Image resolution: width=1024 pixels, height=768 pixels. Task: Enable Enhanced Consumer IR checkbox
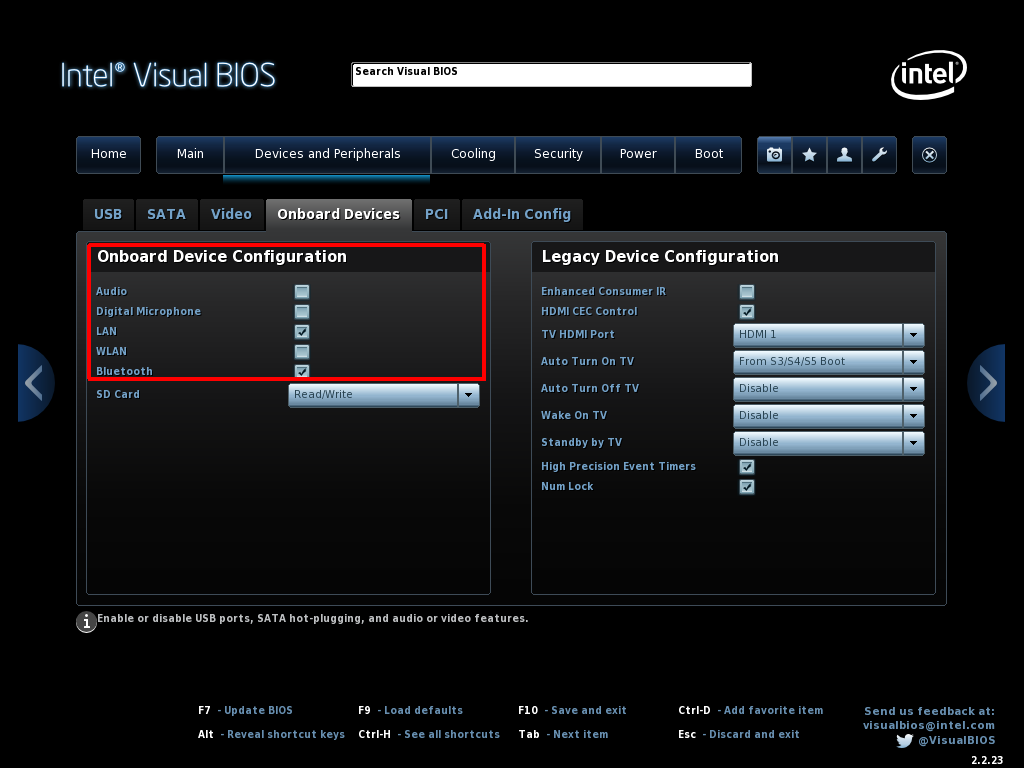tap(747, 291)
